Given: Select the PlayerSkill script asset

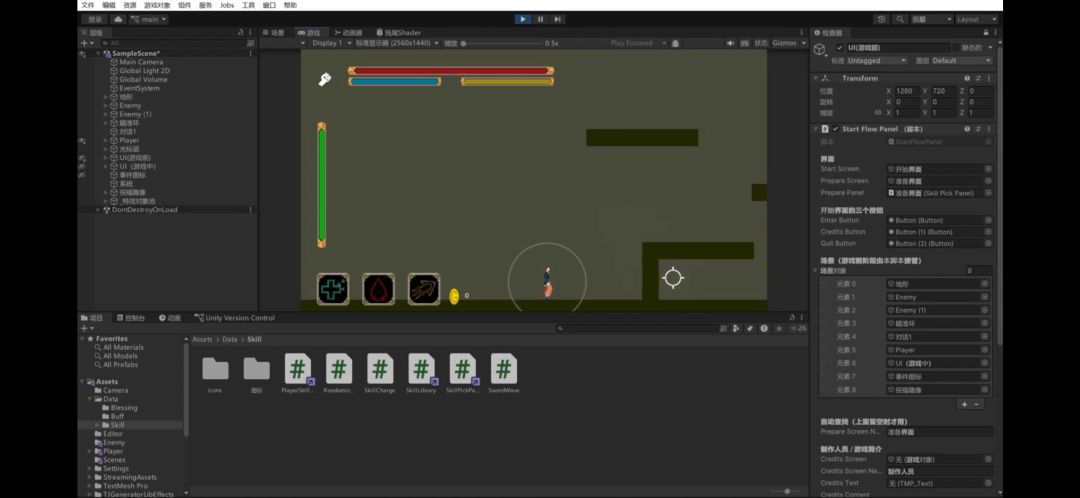Looking at the screenshot, I should click(x=298, y=374).
